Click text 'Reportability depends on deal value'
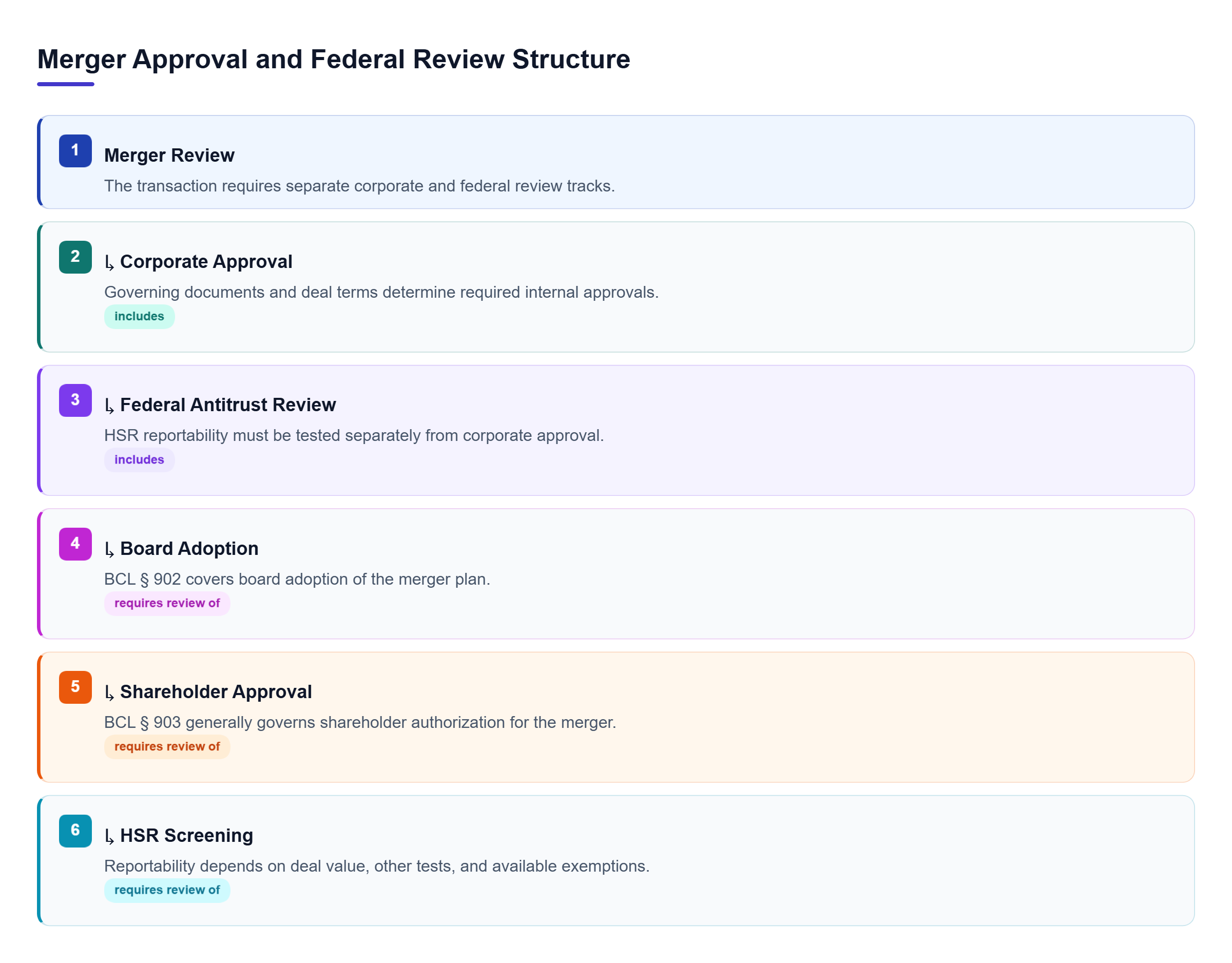 coord(236,866)
